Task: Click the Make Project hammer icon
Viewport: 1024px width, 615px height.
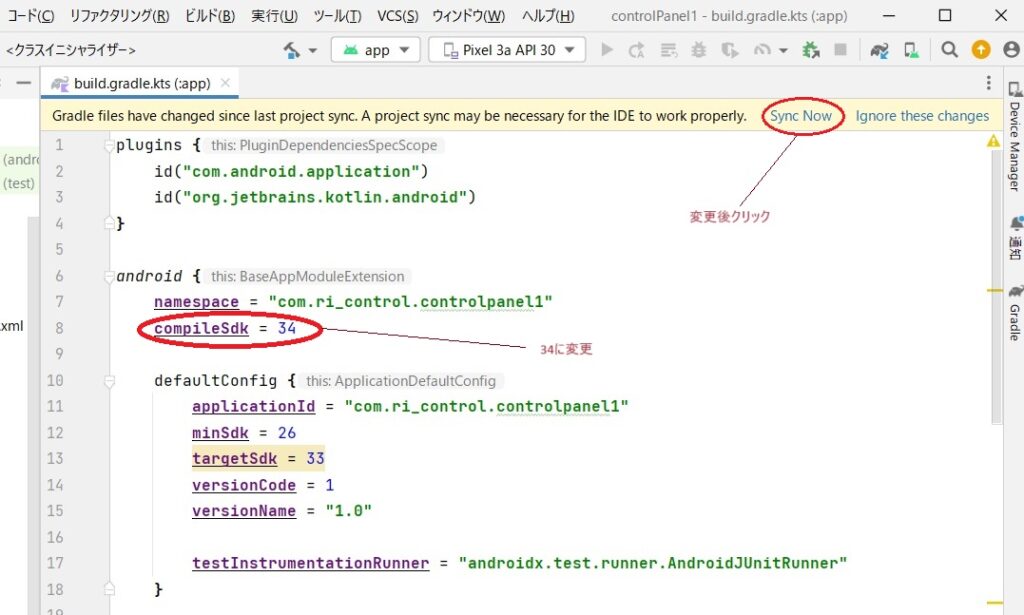Action: click(292, 50)
